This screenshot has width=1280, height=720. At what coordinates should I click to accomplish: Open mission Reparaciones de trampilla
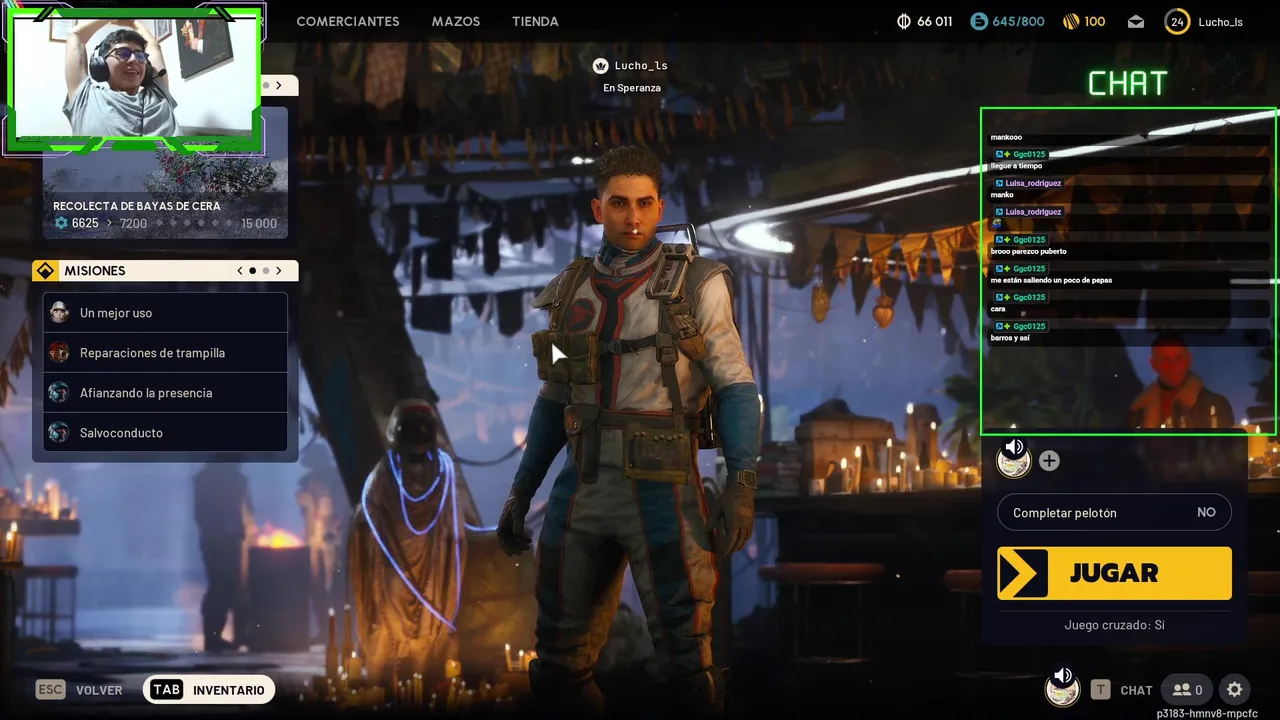tap(165, 353)
